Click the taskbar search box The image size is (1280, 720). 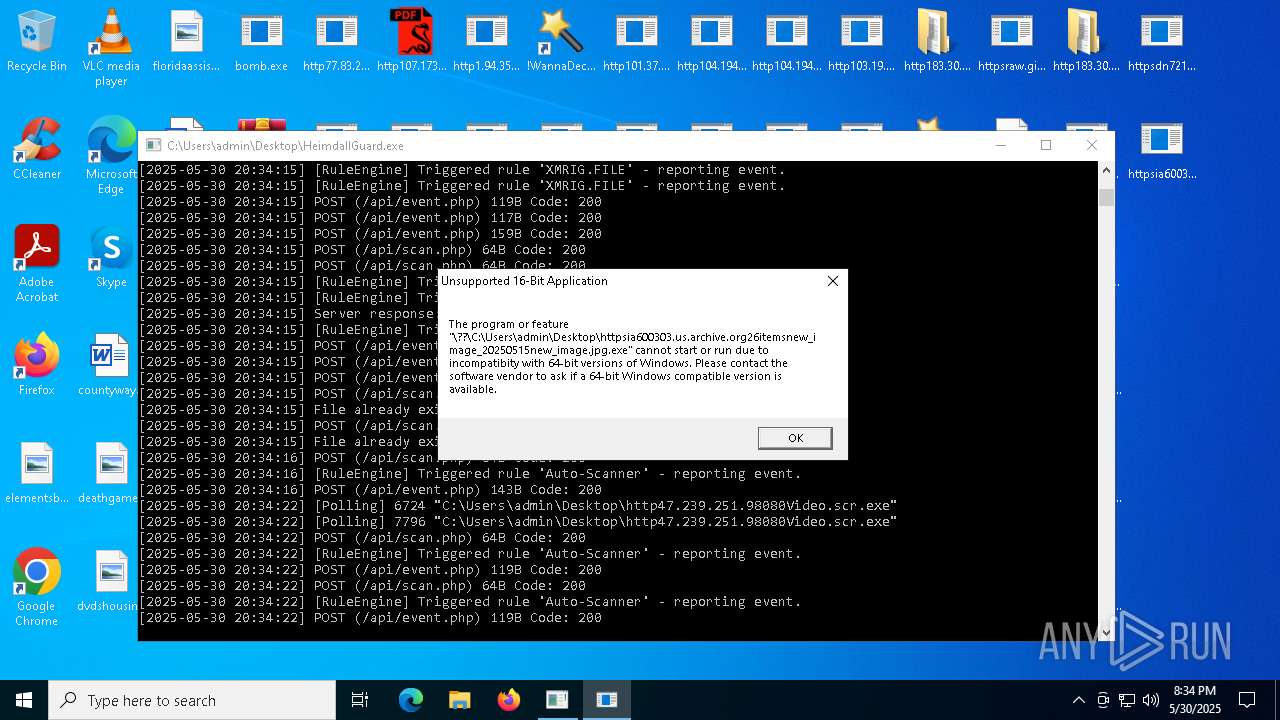pos(192,700)
